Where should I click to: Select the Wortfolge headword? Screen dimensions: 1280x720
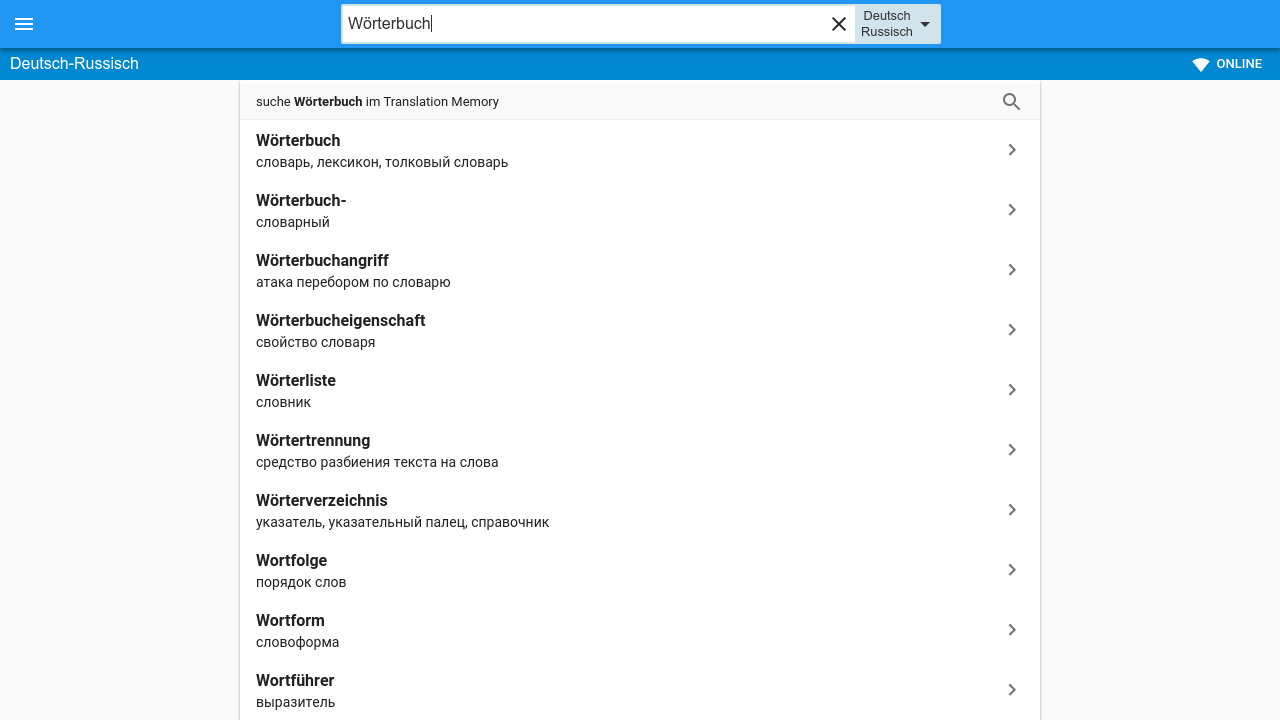[291, 561]
